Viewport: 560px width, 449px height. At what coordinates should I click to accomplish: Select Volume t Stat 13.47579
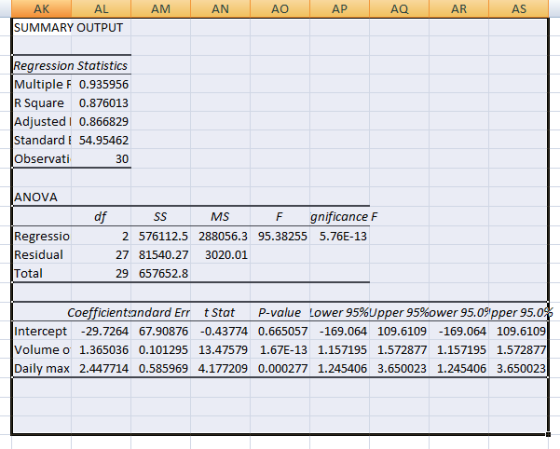(220, 350)
